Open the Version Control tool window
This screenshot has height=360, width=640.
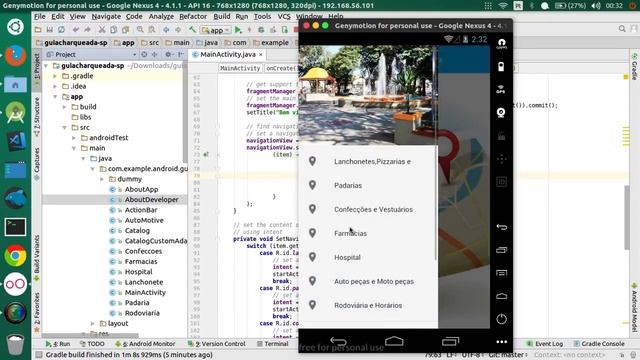(x=217, y=344)
